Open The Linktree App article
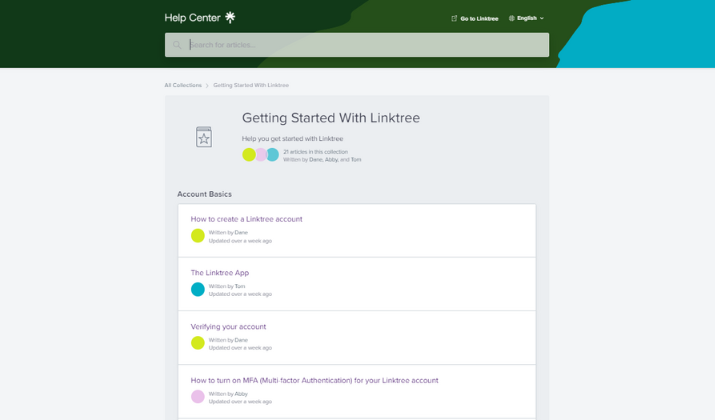 pos(220,273)
